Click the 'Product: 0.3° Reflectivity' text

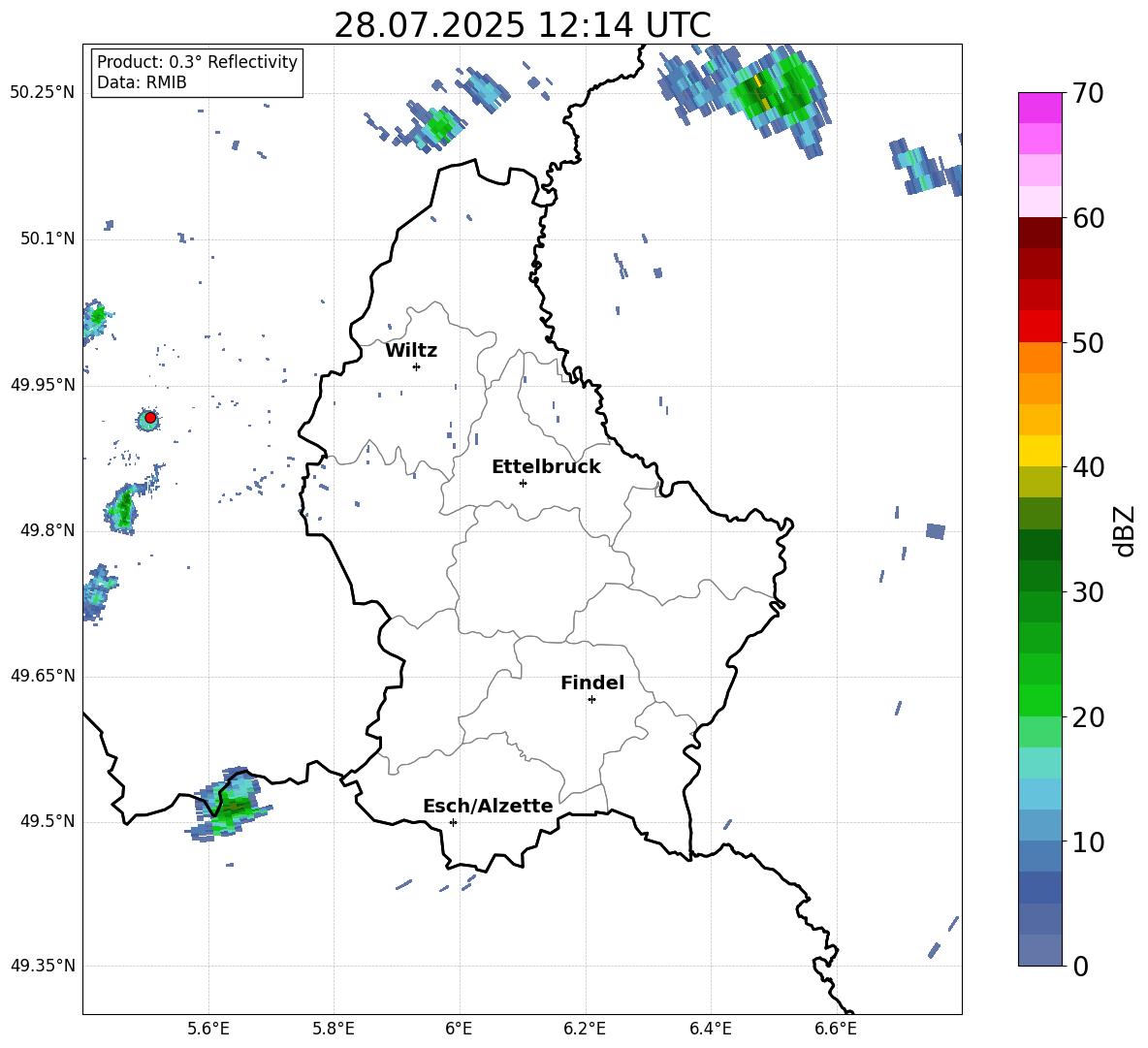(x=197, y=62)
